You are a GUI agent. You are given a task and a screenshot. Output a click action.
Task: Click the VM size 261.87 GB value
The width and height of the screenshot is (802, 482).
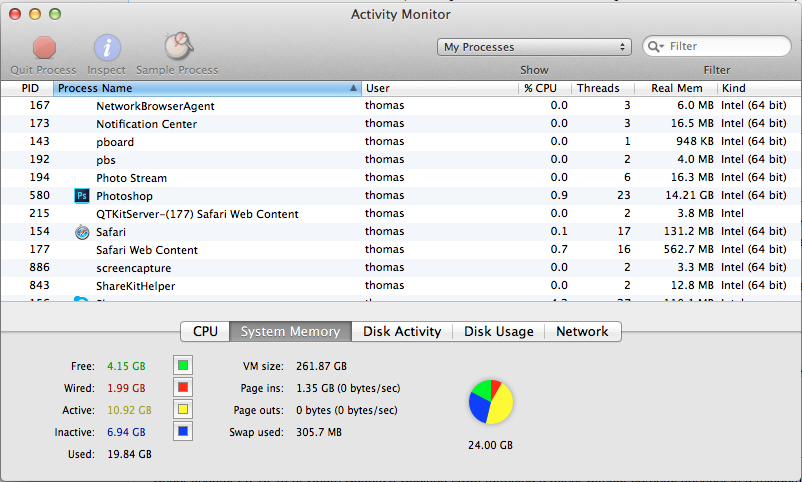pyautogui.click(x=321, y=366)
